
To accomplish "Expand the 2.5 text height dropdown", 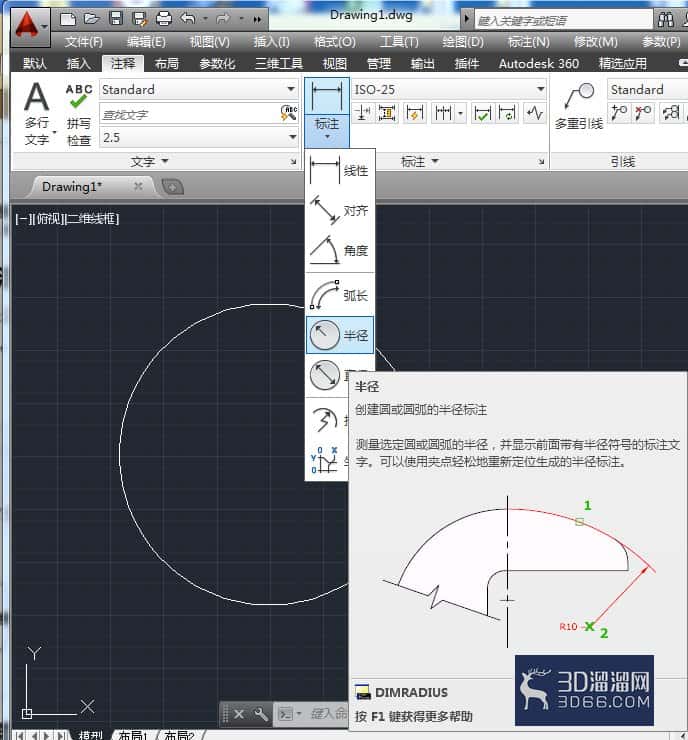I will coord(292,137).
